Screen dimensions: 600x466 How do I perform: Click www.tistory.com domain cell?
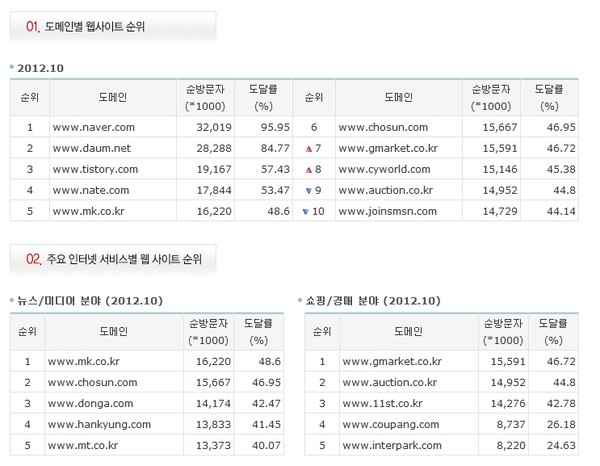(95, 169)
